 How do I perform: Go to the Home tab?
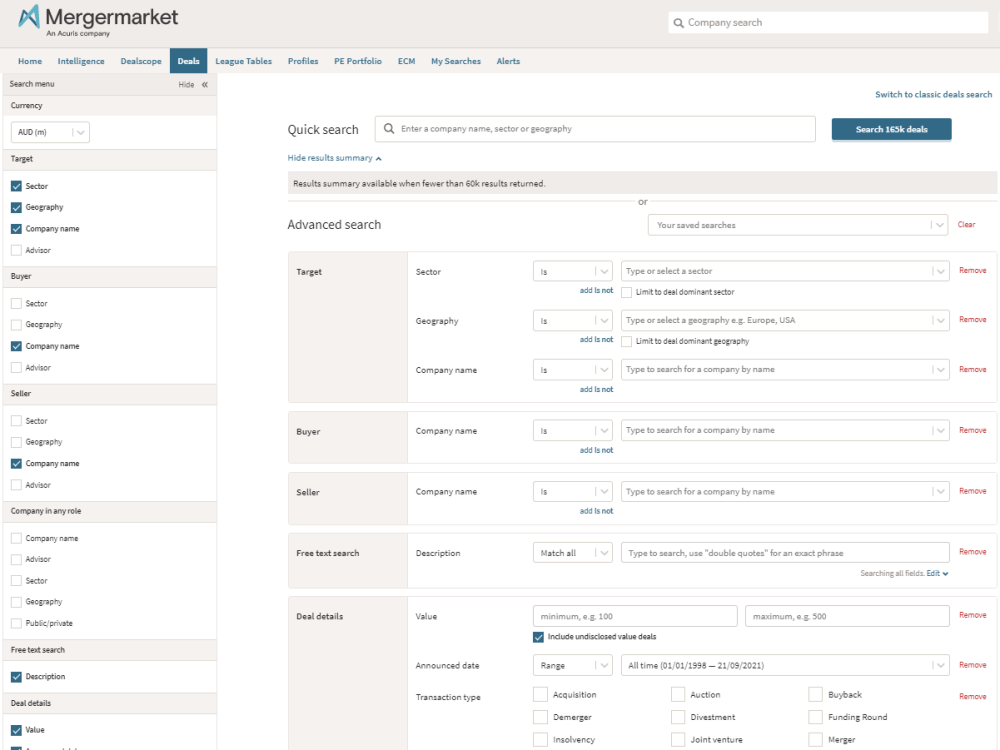(30, 61)
